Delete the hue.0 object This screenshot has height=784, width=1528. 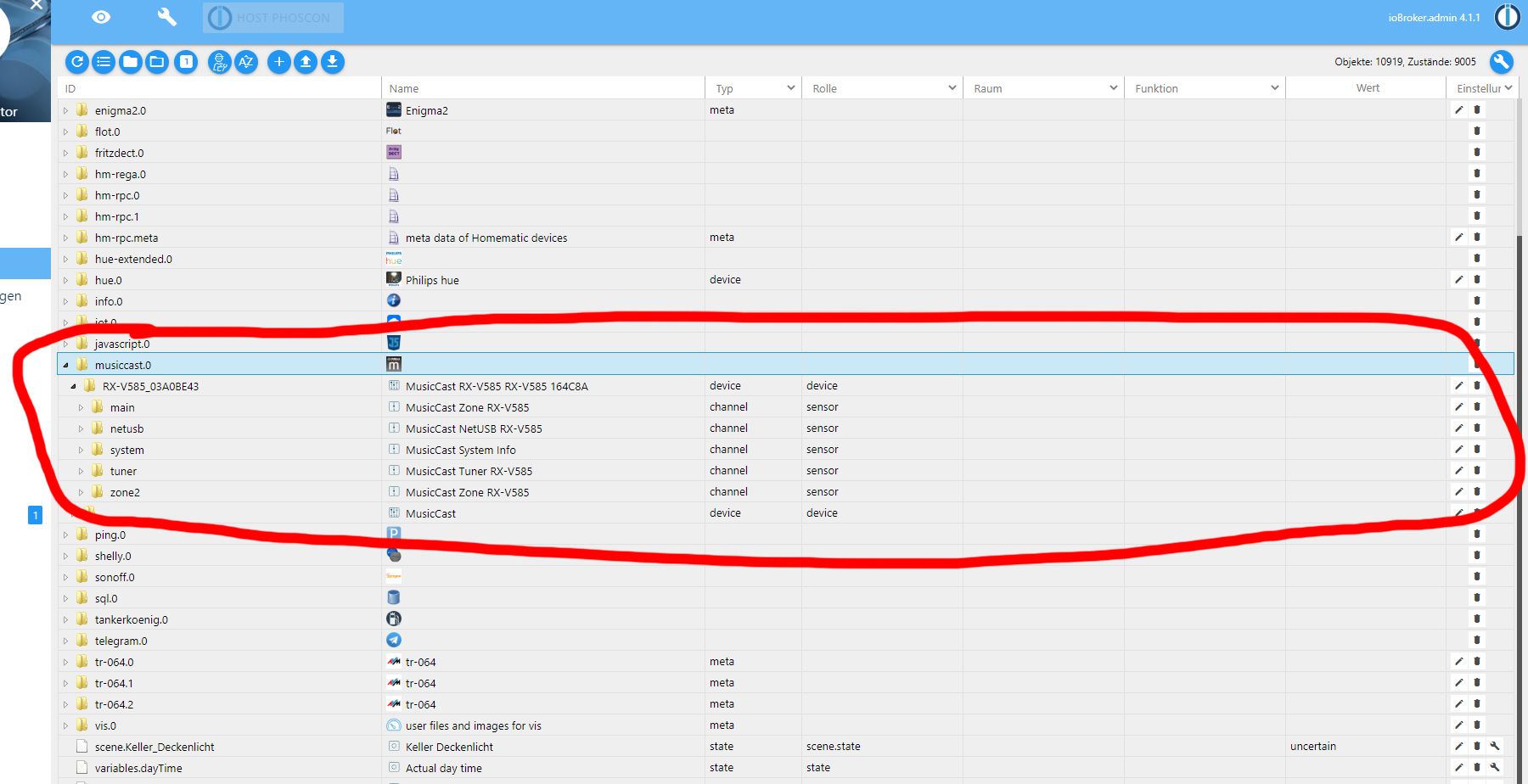1477,279
